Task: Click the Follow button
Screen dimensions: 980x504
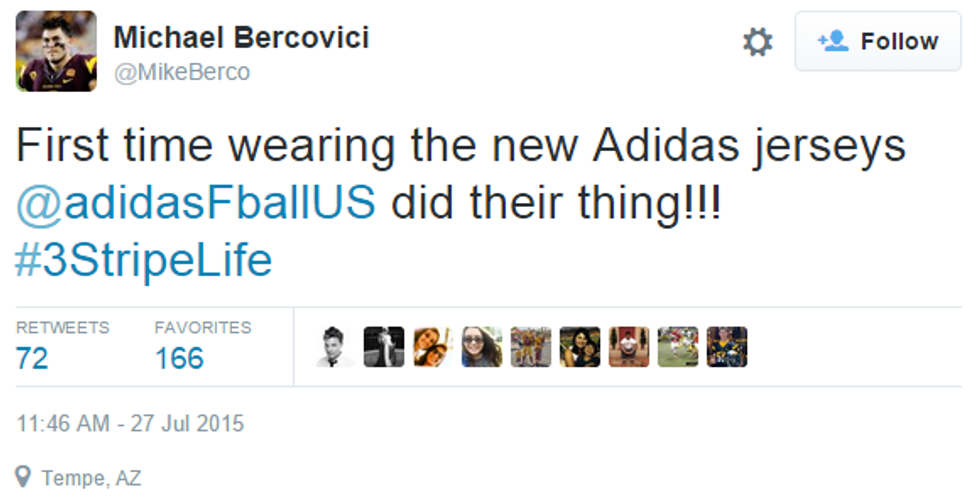Action: 878,42
